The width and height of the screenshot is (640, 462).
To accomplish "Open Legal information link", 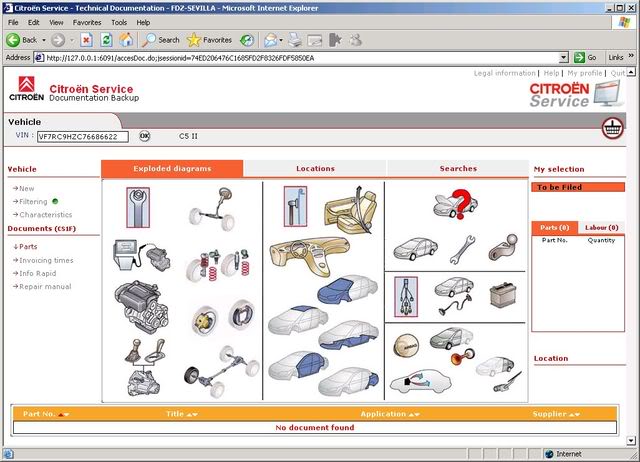I will point(504,73).
